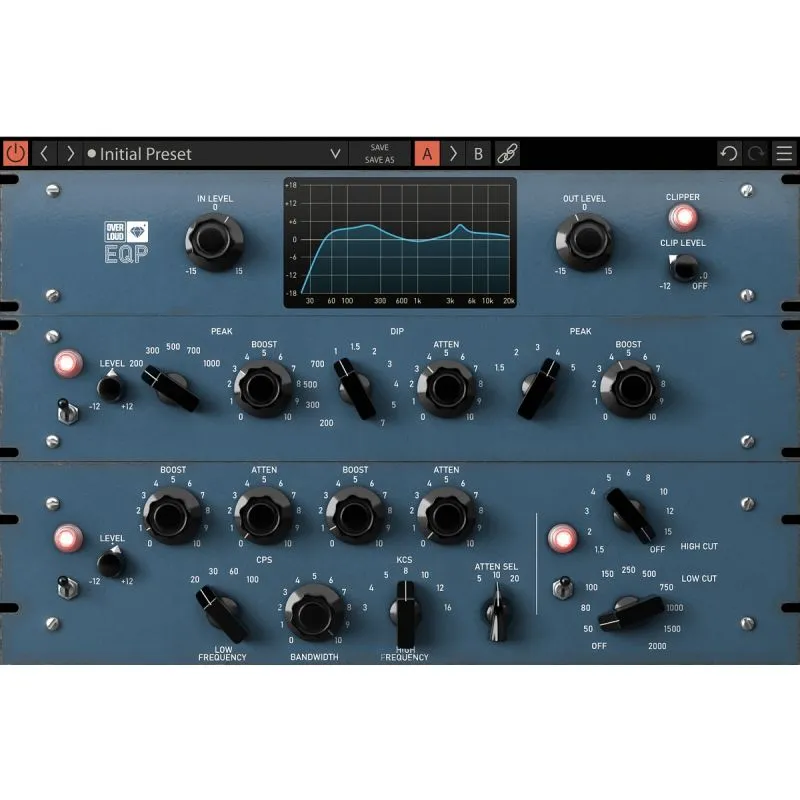
Task: Click the high PEAK frequency selector 1.5-5
Action: pos(539,389)
